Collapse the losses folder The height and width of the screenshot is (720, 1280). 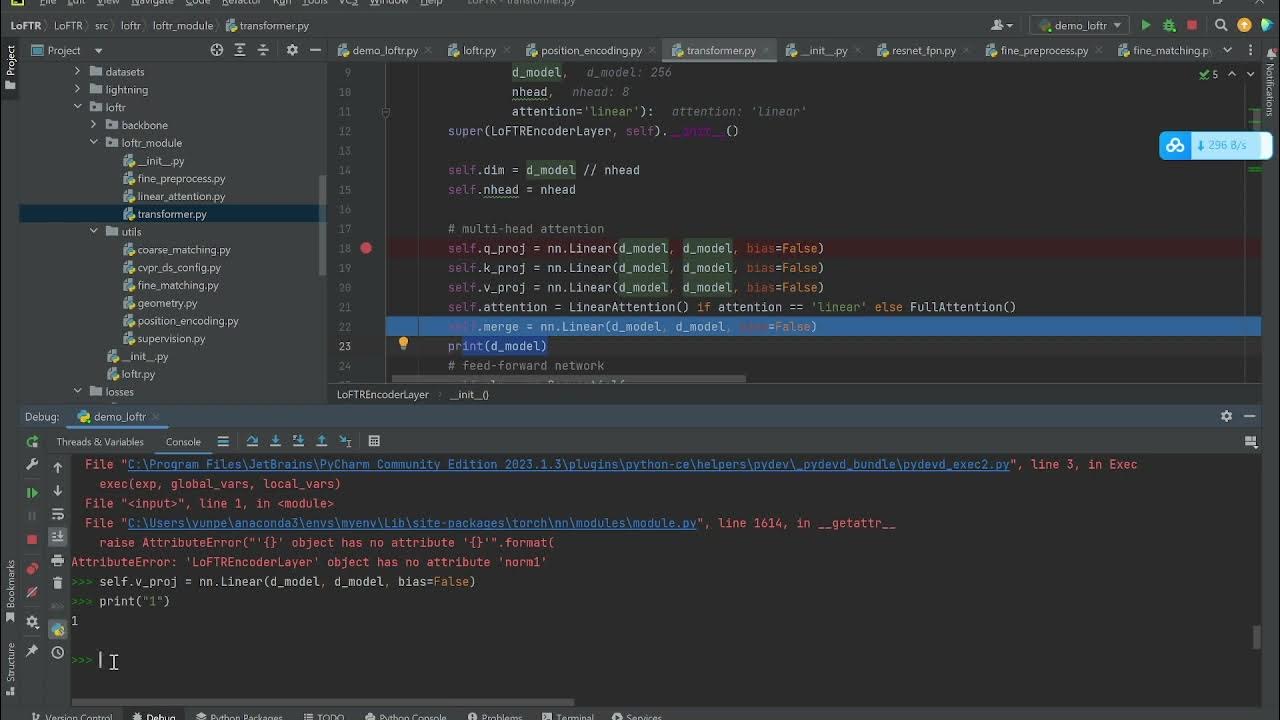point(78,392)
